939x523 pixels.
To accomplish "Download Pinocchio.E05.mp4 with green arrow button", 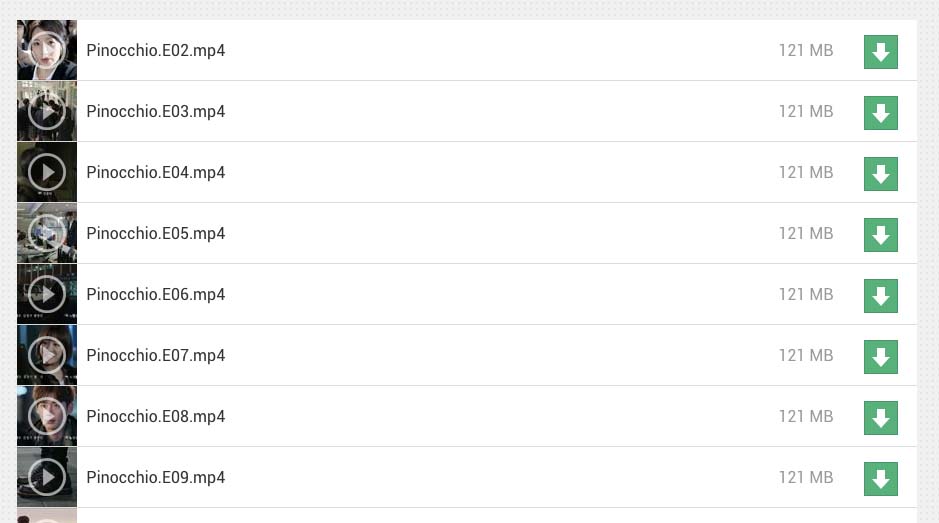I will pos(880,235).
